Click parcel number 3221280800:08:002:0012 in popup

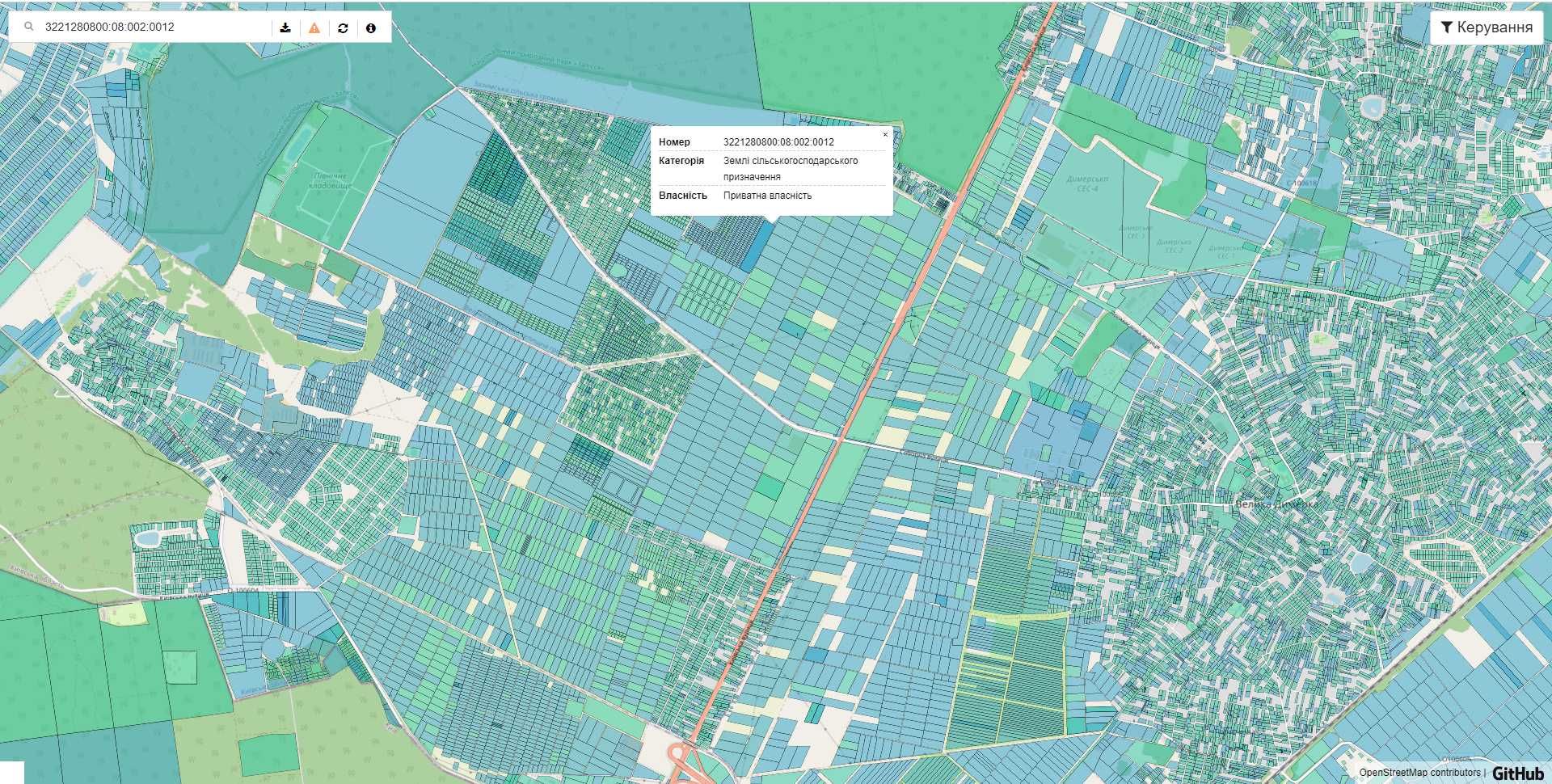pos(778,142)
